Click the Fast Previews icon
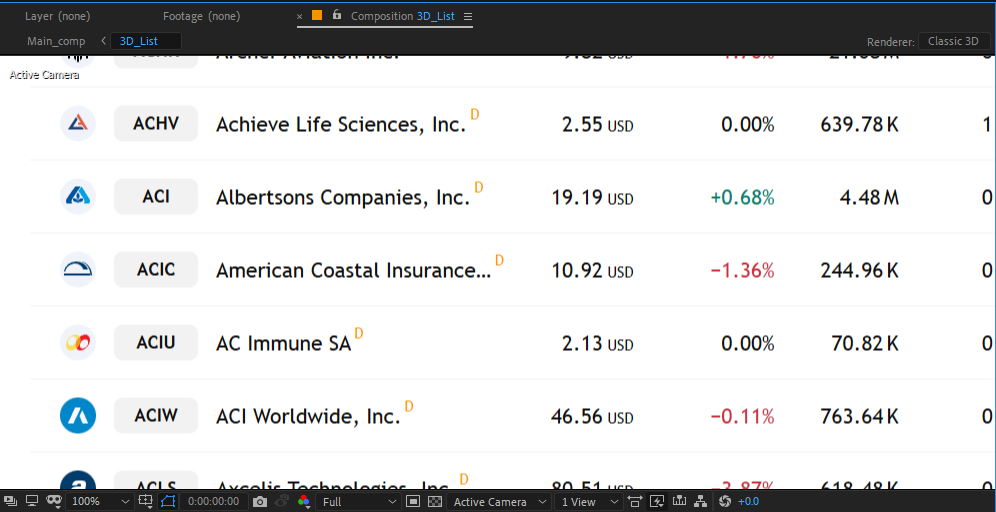The image size is (996, 512). pos(657,501)
